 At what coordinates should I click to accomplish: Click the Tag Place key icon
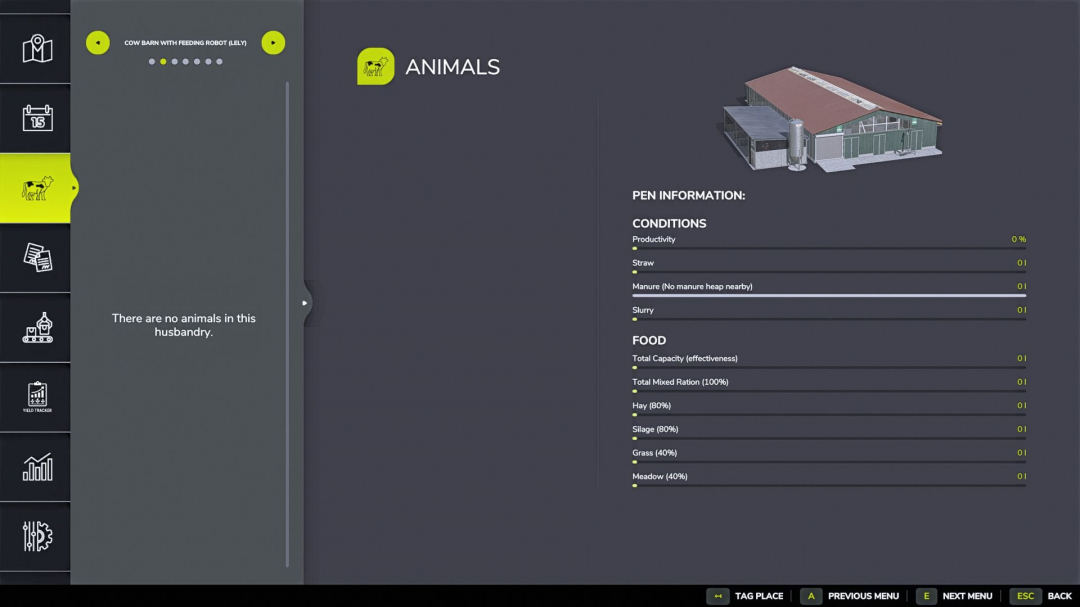coord(718,596)
